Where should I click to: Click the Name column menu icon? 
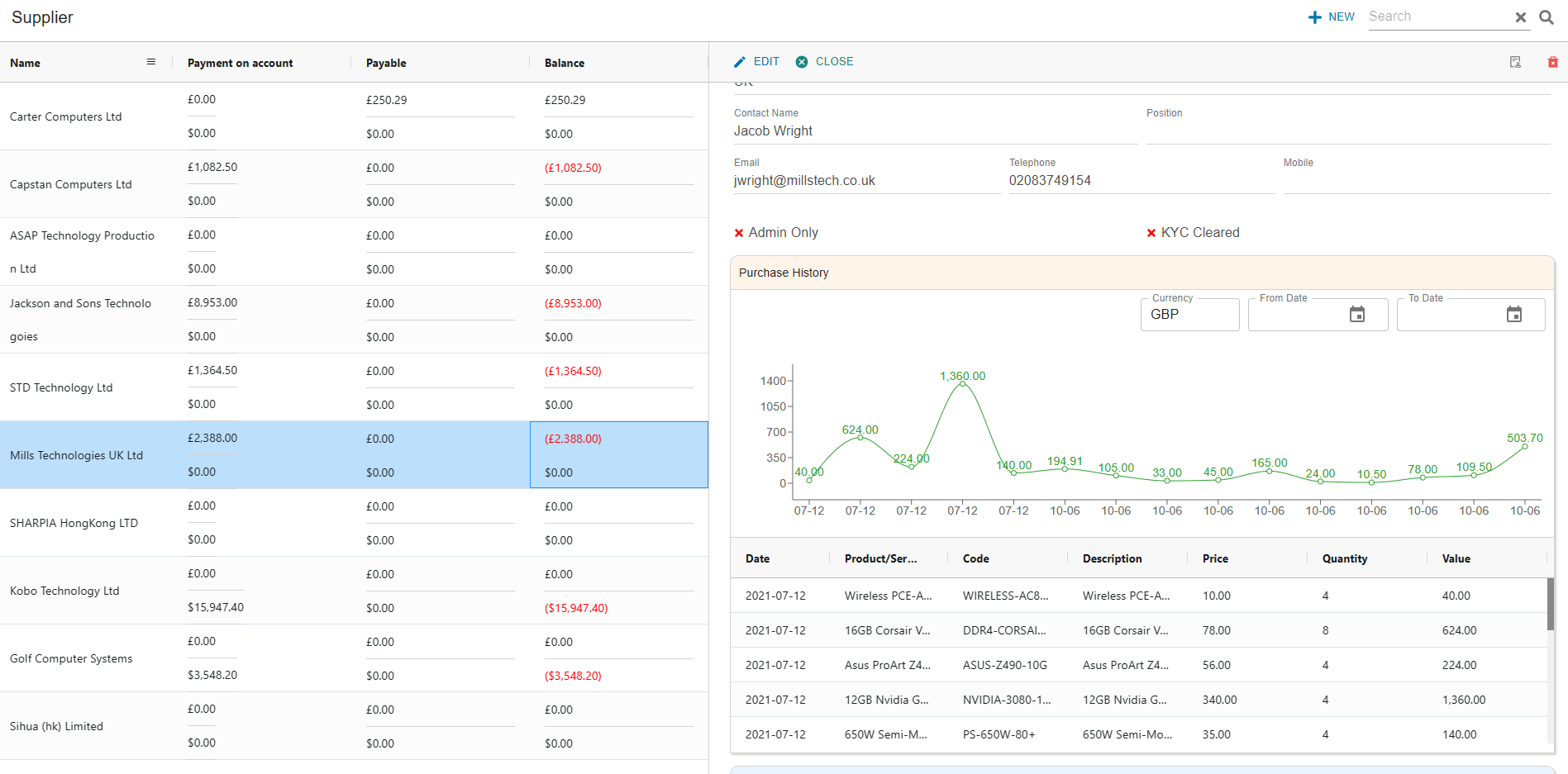tap(151, 62)
